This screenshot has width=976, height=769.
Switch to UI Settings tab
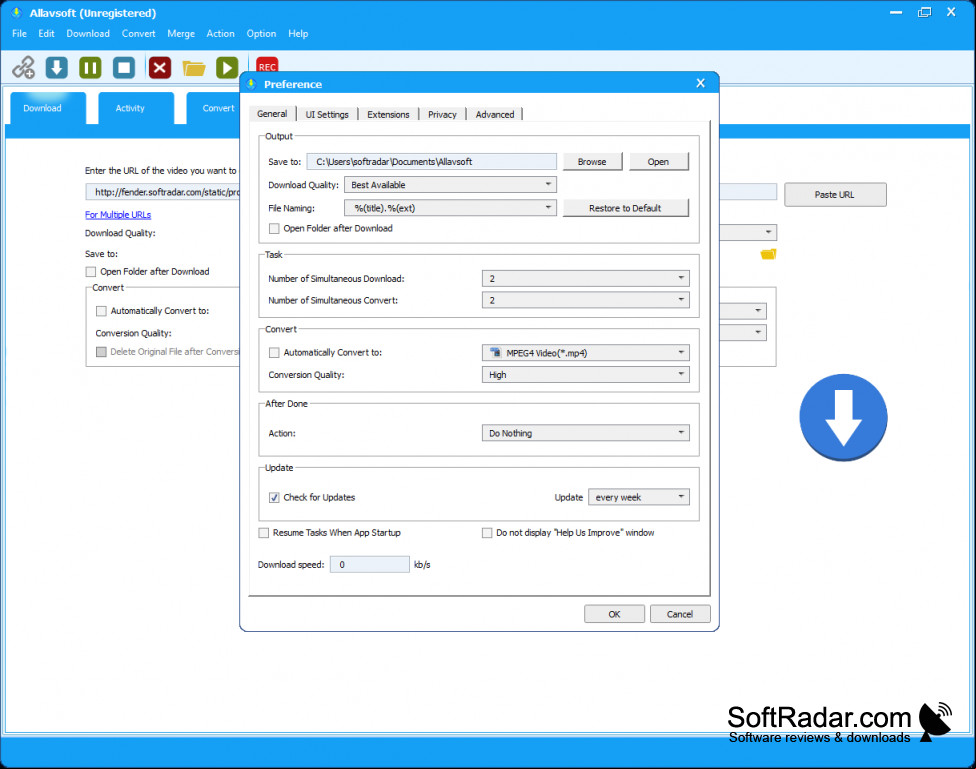pos(327,115)
